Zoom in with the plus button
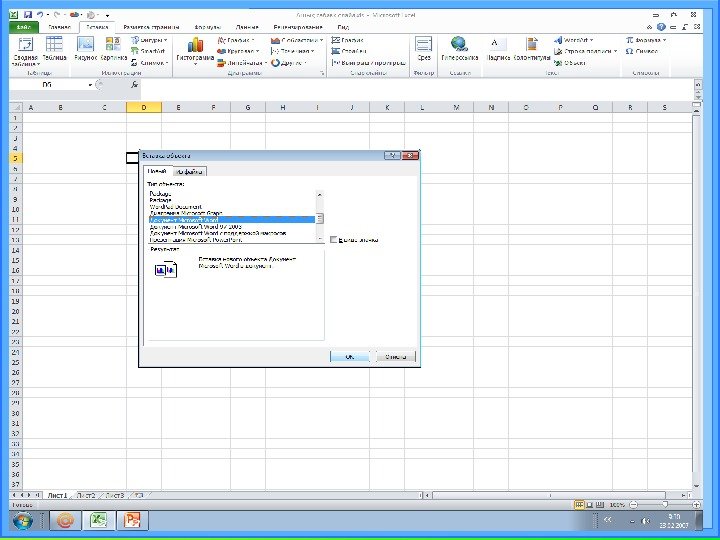 click(696, 505)
